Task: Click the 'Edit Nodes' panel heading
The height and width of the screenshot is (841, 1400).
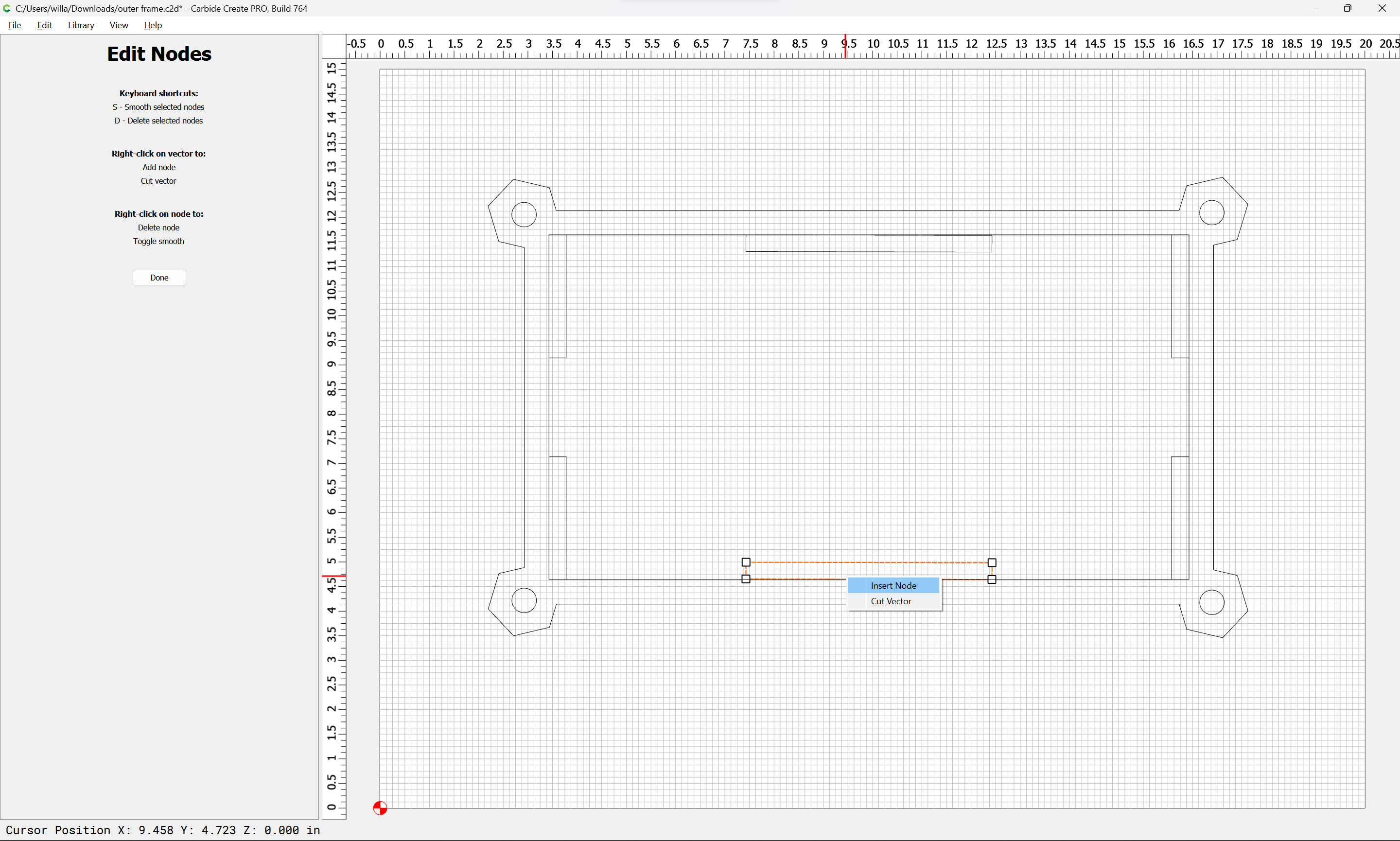Action: 159,54
